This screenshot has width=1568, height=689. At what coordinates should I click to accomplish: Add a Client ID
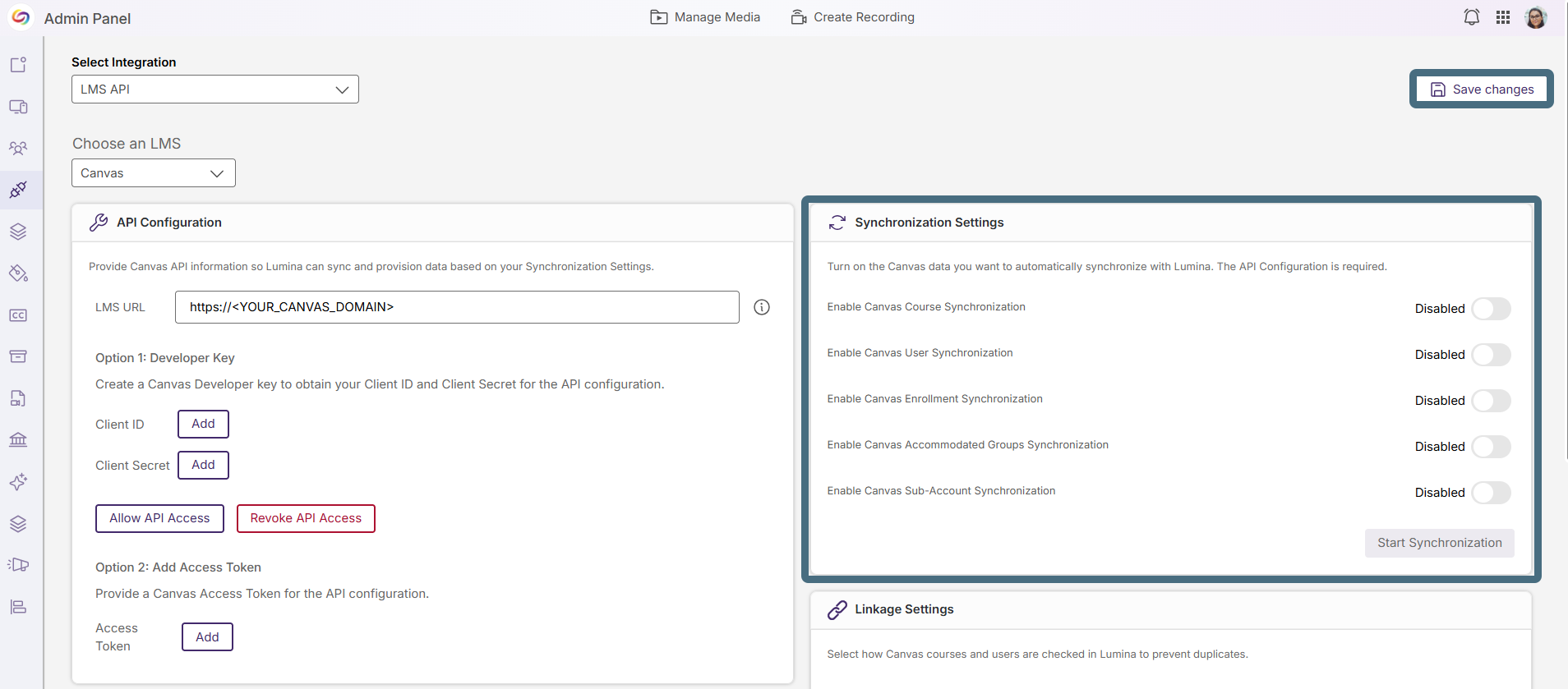203,424
